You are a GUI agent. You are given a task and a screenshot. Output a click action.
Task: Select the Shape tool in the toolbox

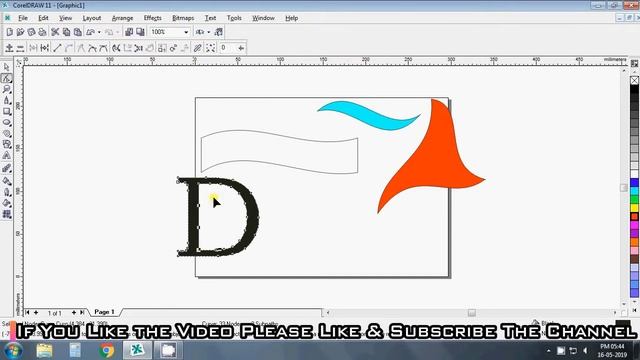(x=7, y=78)
